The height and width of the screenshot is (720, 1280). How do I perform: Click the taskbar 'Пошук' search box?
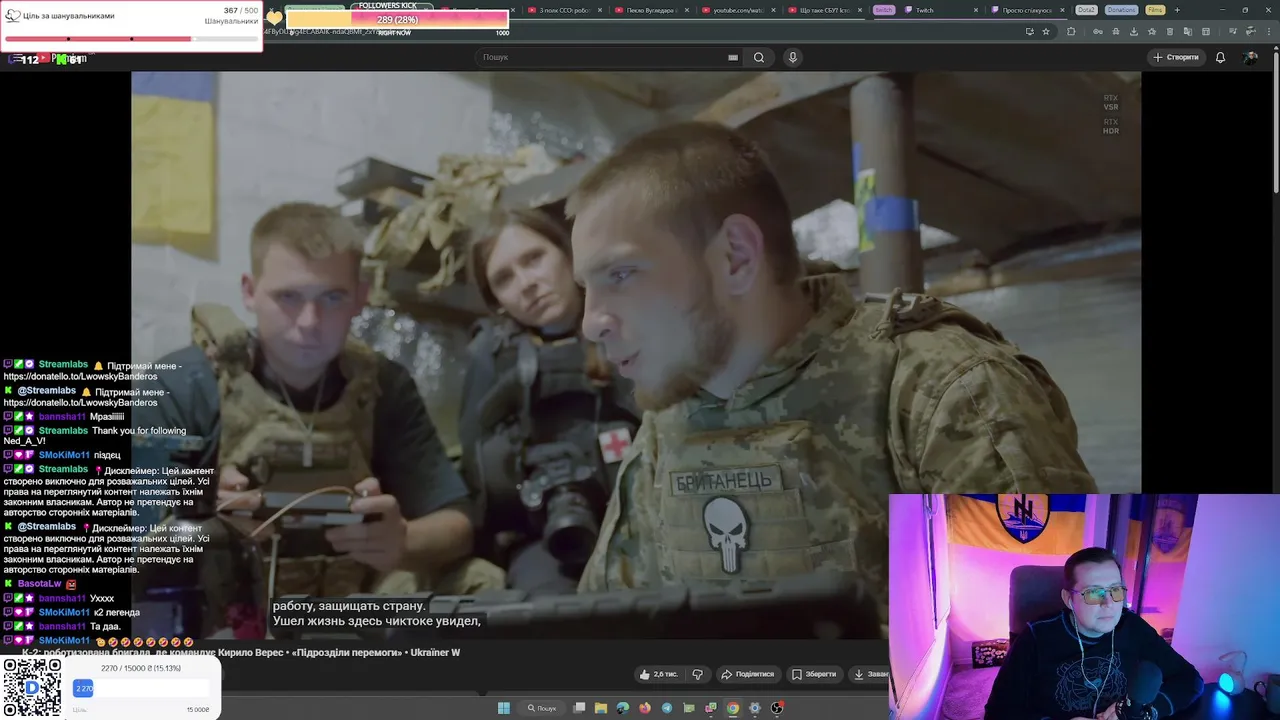(x=543, y=708)
